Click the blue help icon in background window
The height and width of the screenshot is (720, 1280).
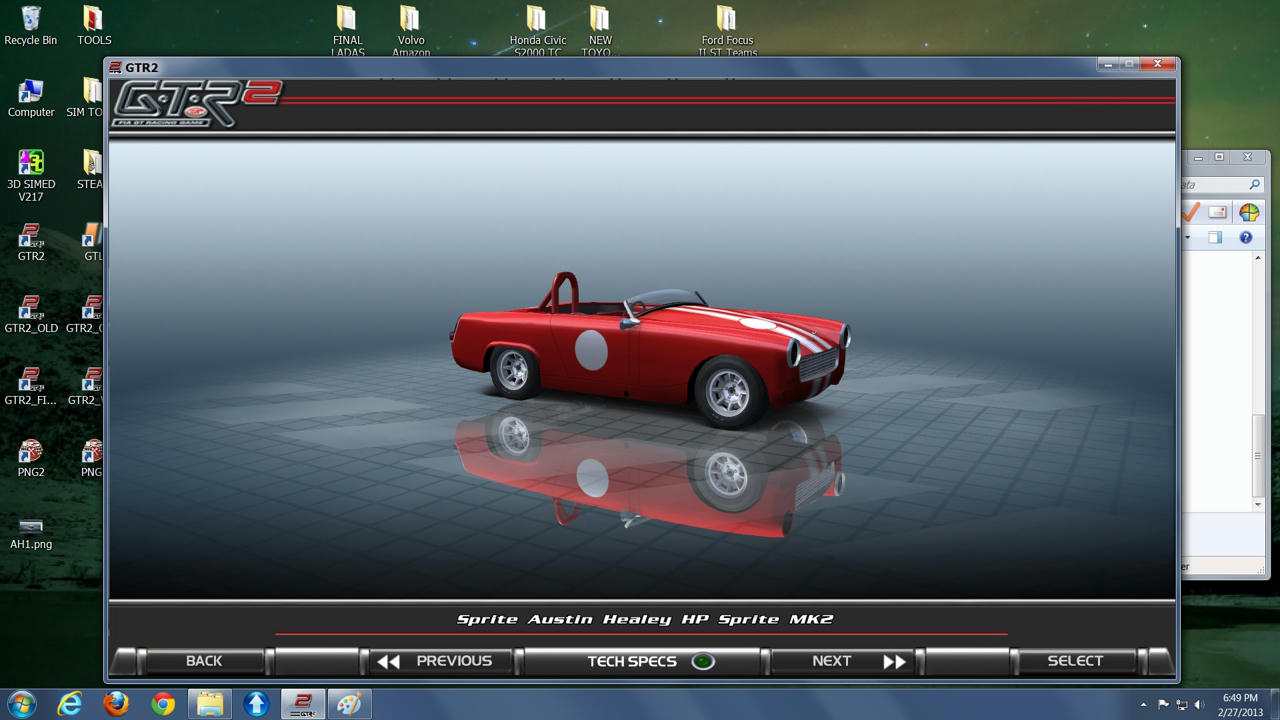pos(1245,238)
